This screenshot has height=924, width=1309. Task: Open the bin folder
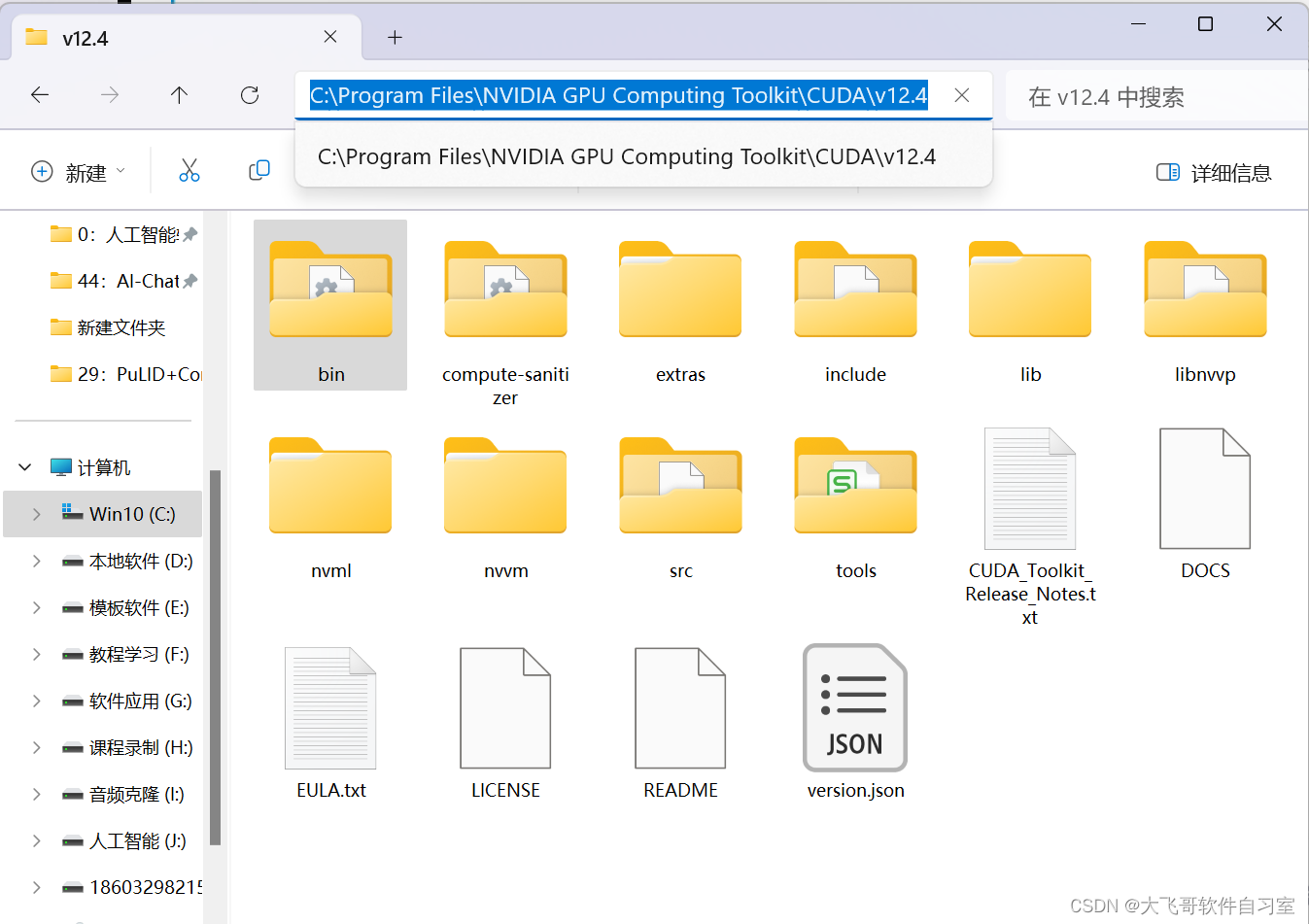click(x=330, y=305)
